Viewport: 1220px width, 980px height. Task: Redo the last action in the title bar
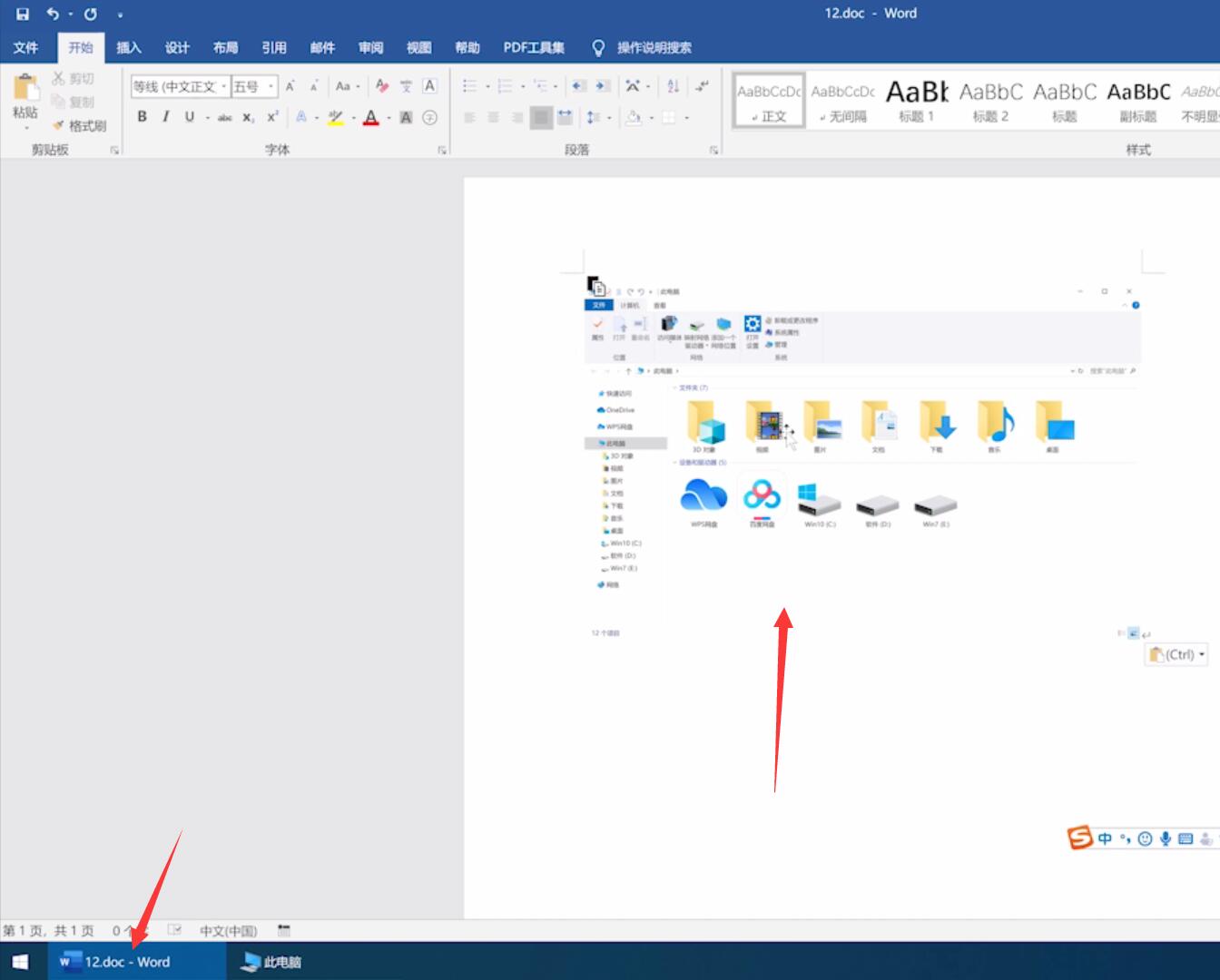90,14
